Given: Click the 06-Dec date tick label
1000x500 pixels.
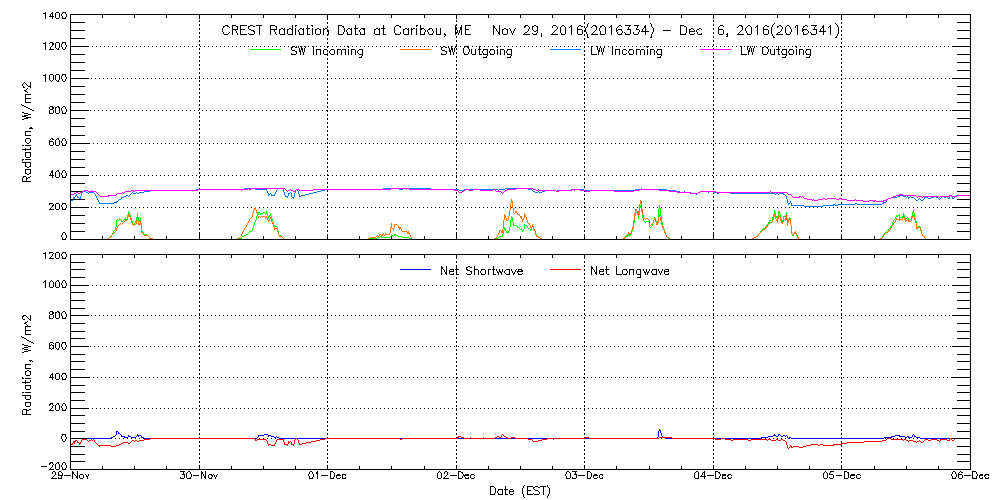Looking at the screenshot, I should [970, 476].
